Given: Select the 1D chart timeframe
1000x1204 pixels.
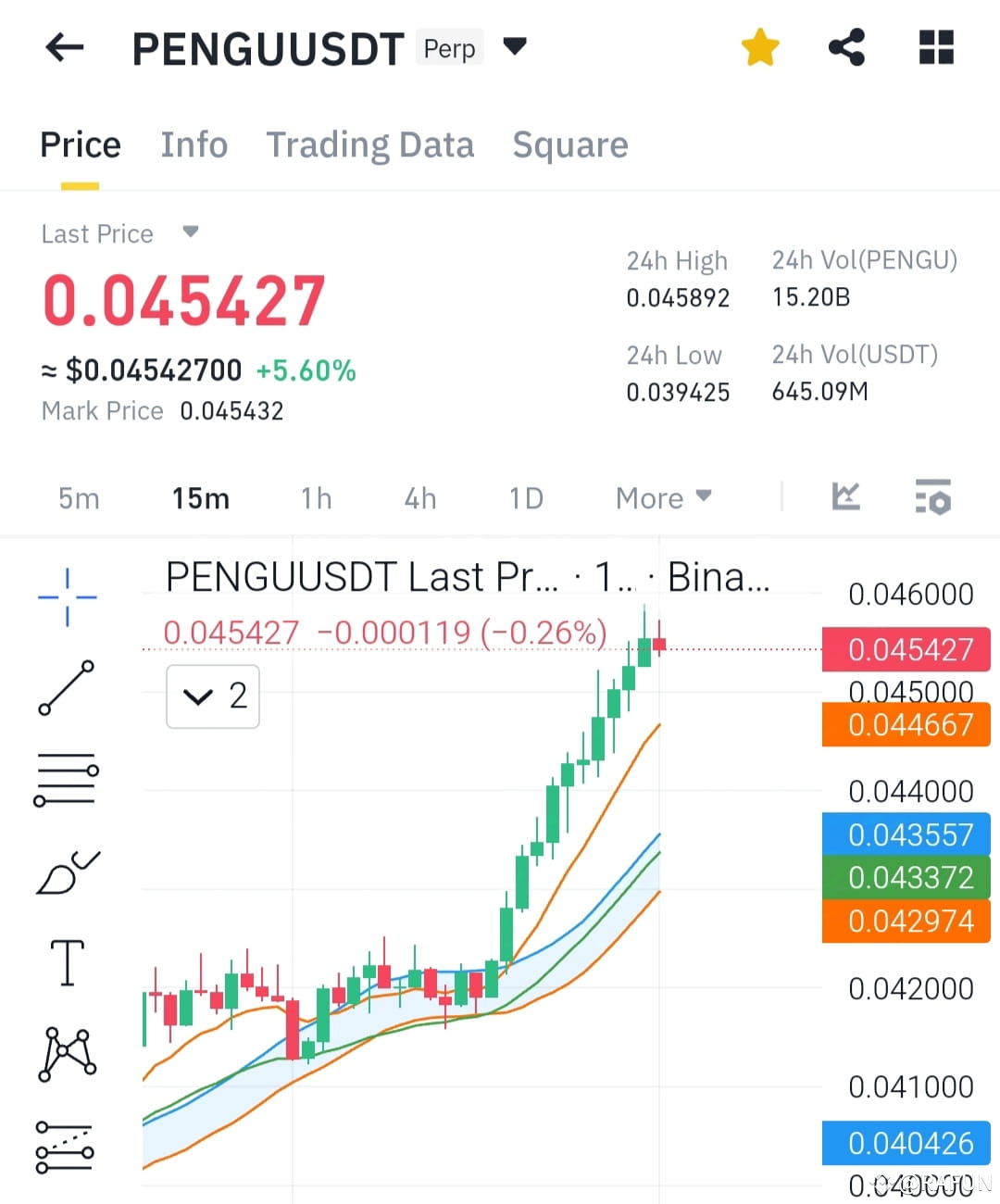Looking at the screenshot, I should click(x=525, y=497).
